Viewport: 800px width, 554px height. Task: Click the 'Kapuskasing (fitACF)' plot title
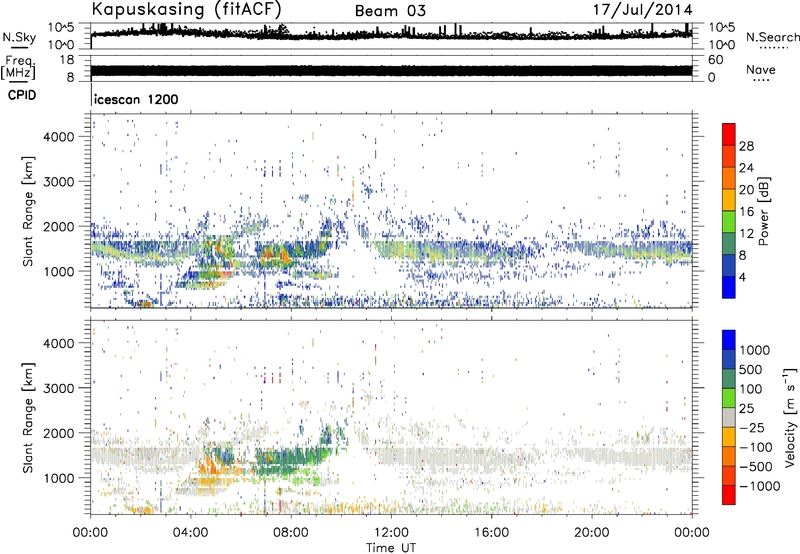186,10
